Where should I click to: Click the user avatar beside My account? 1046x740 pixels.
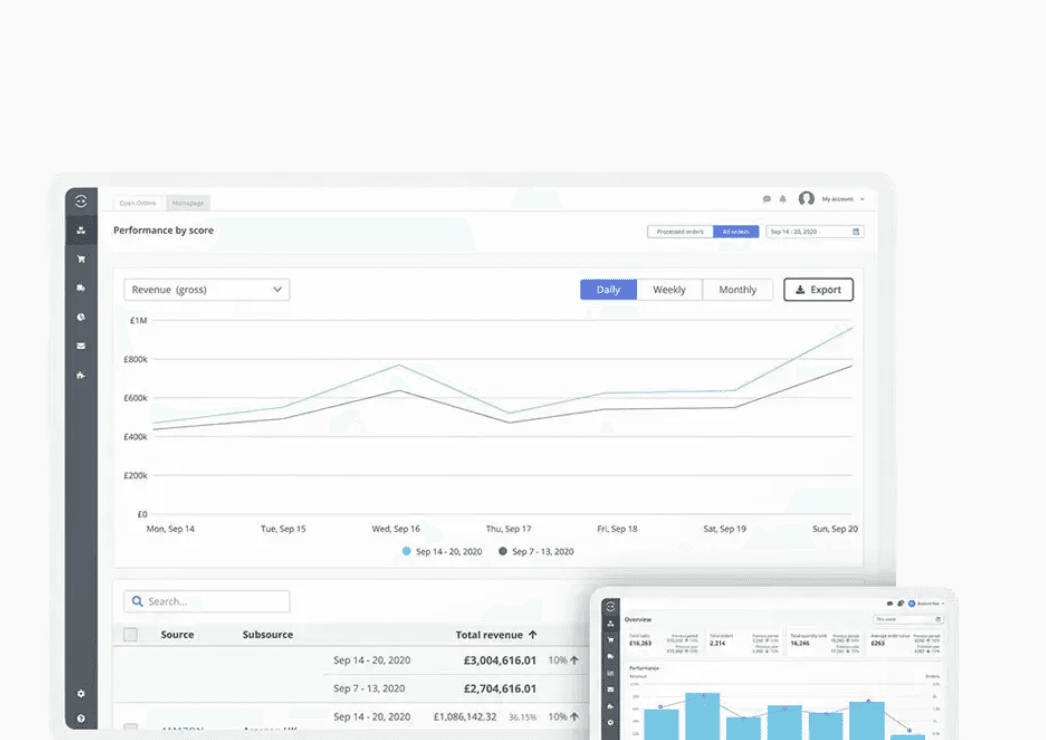(806, 198)
